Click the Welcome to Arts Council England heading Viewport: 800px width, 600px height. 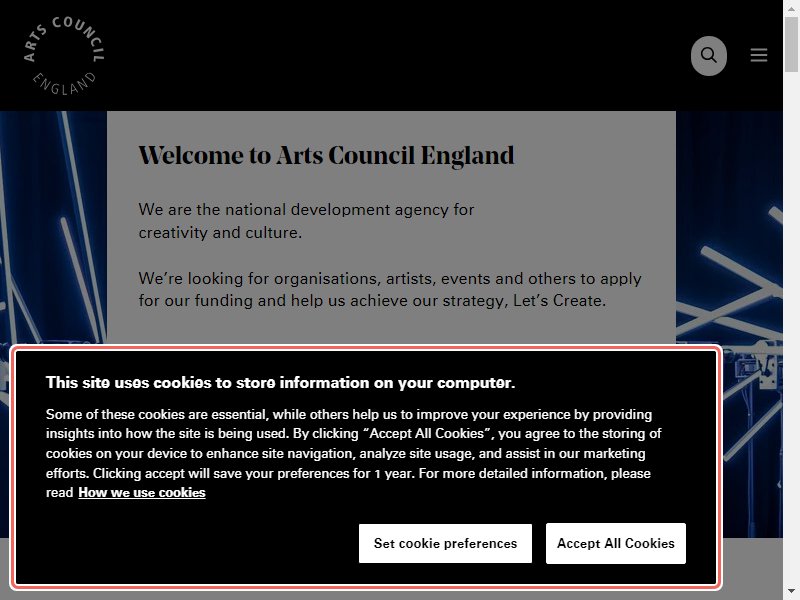pyautogui.click(x=327, y=156)
